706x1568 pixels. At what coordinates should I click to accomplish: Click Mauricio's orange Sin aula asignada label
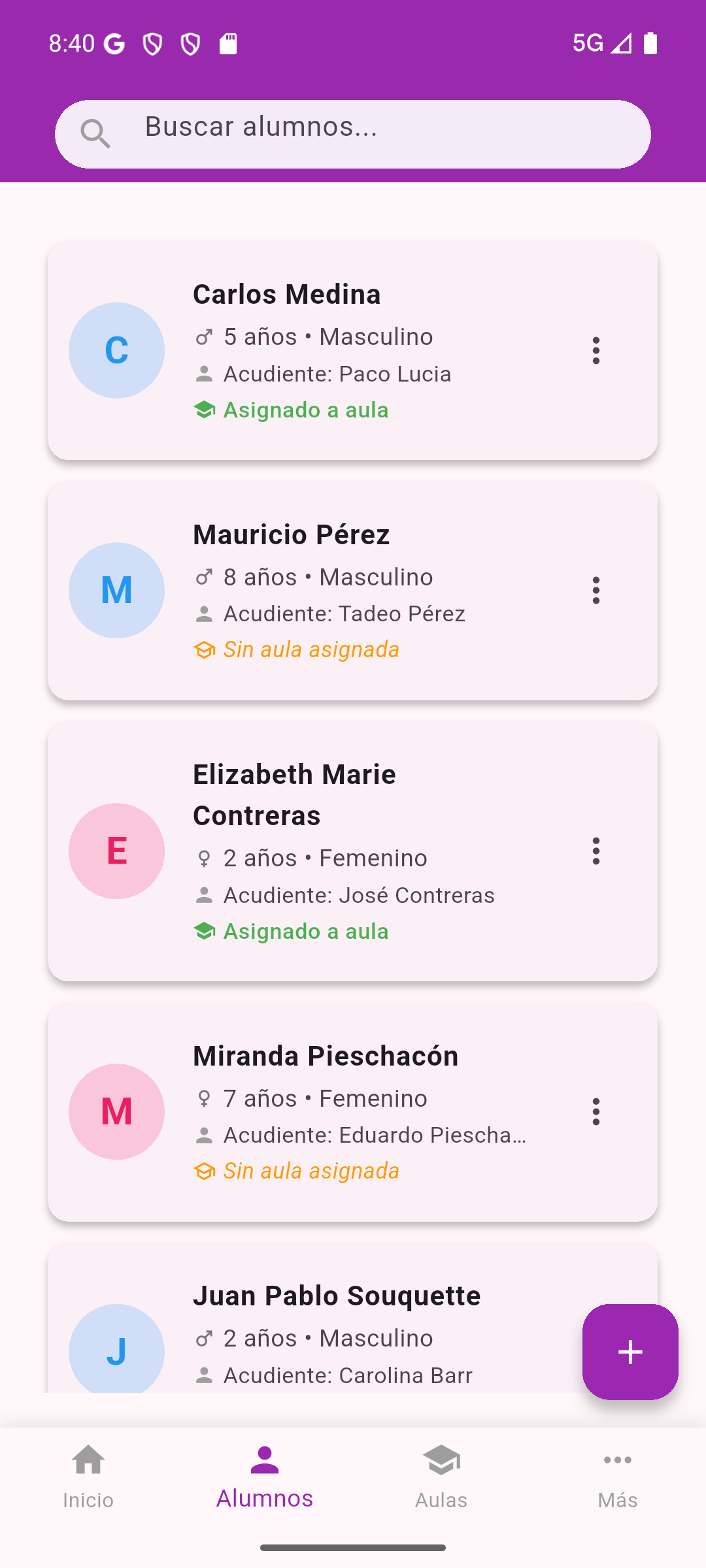coord(311,650)
